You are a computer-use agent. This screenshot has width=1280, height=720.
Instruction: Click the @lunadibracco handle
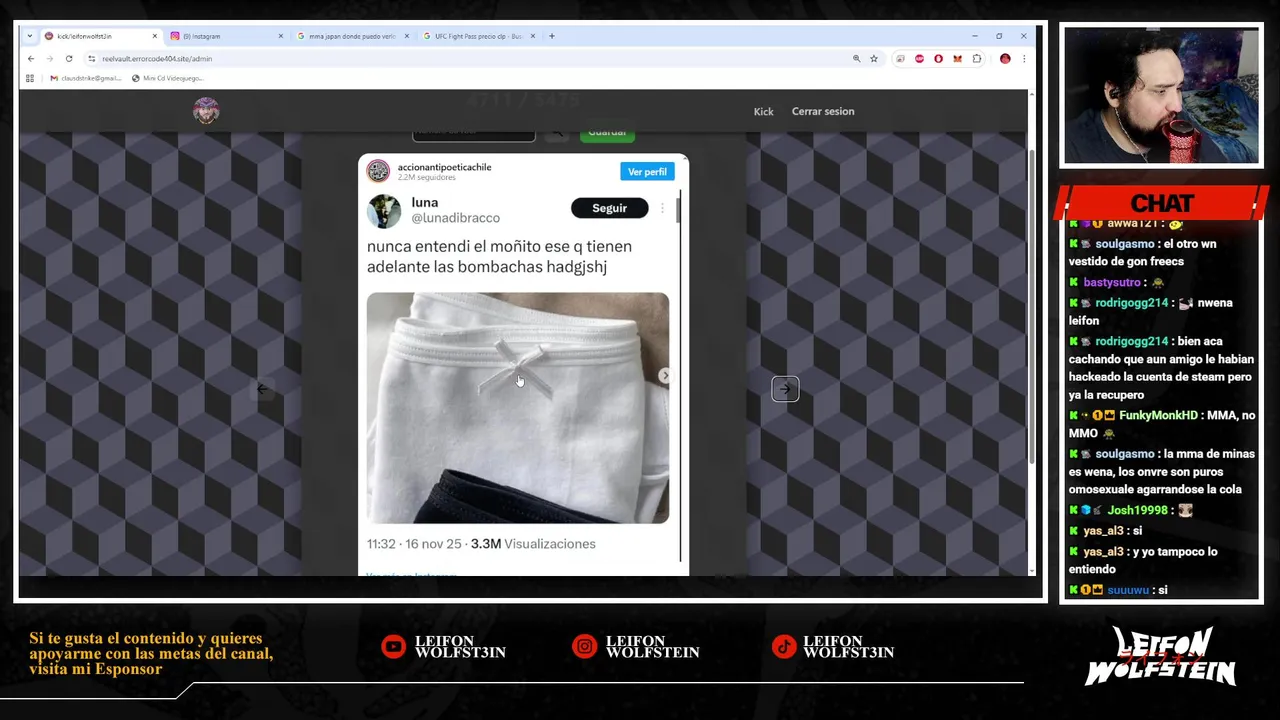pos(455,218)
